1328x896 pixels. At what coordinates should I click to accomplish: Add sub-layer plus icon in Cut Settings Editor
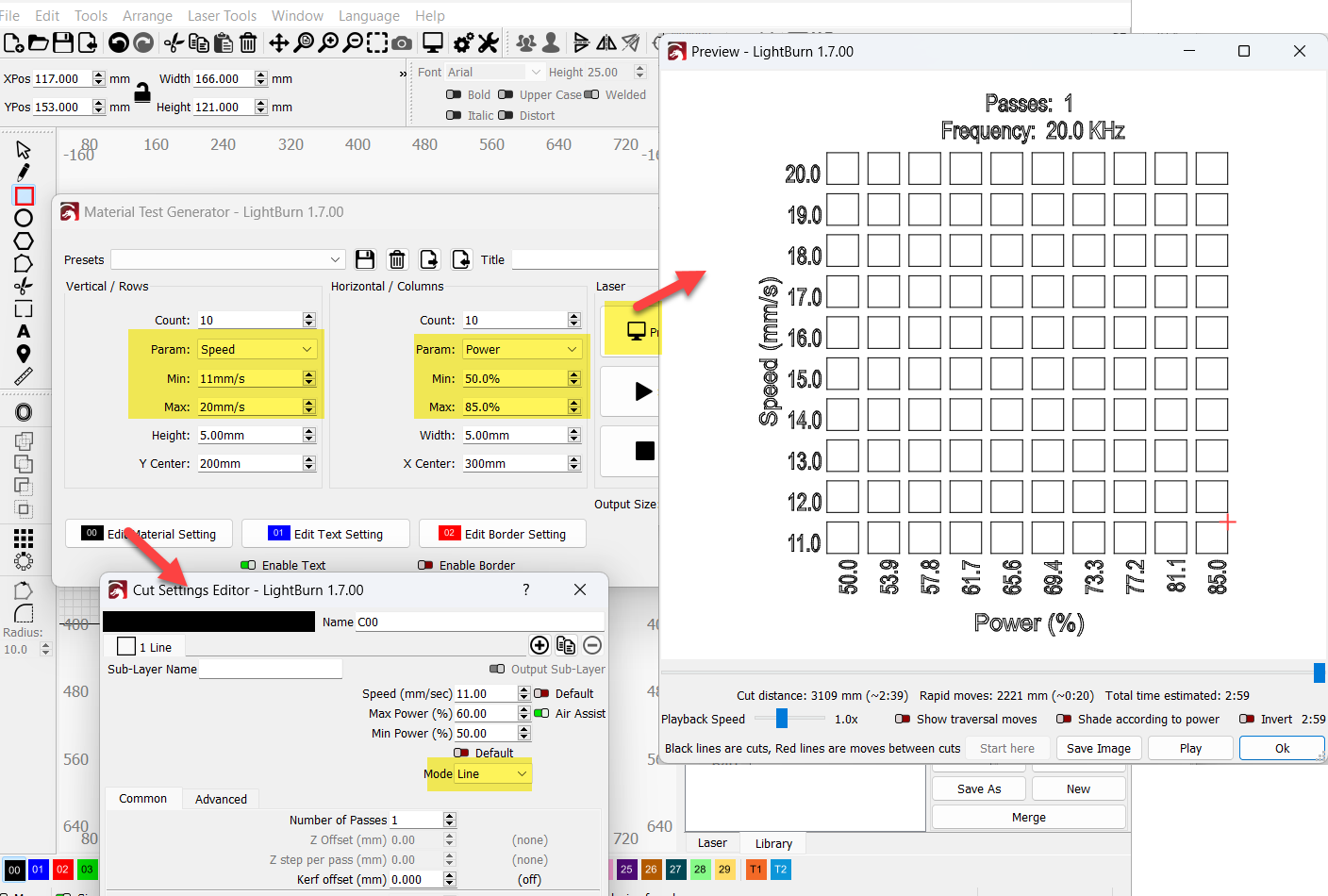(539, 645)
